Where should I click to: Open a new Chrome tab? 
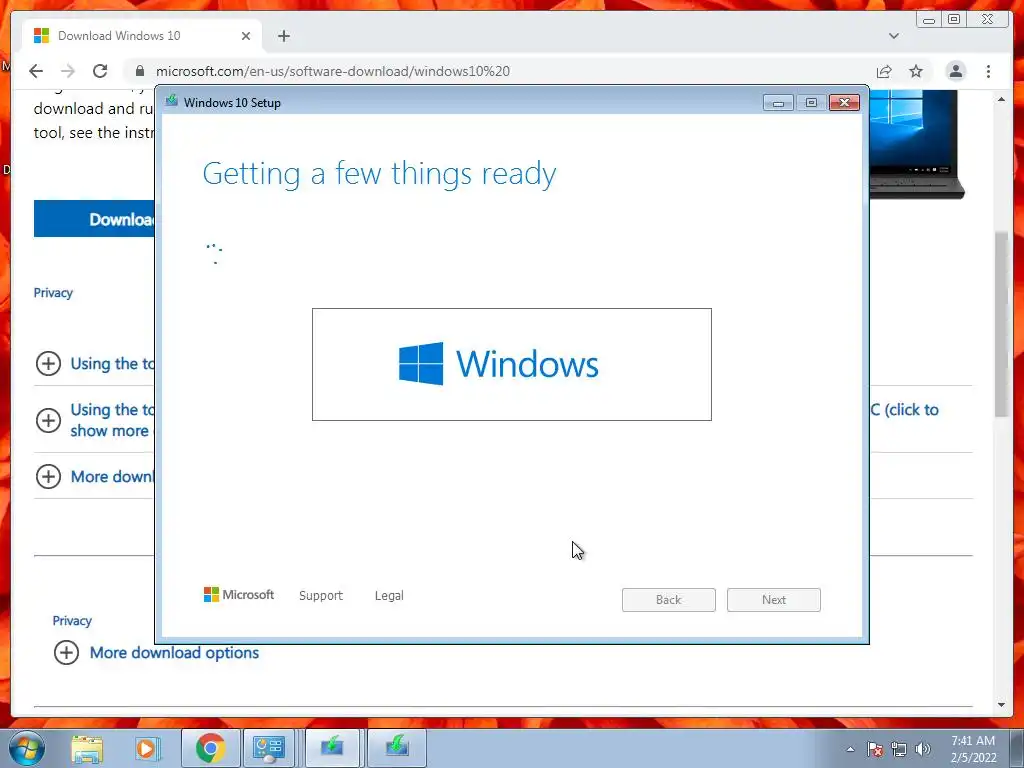click(x=283, y=36)
